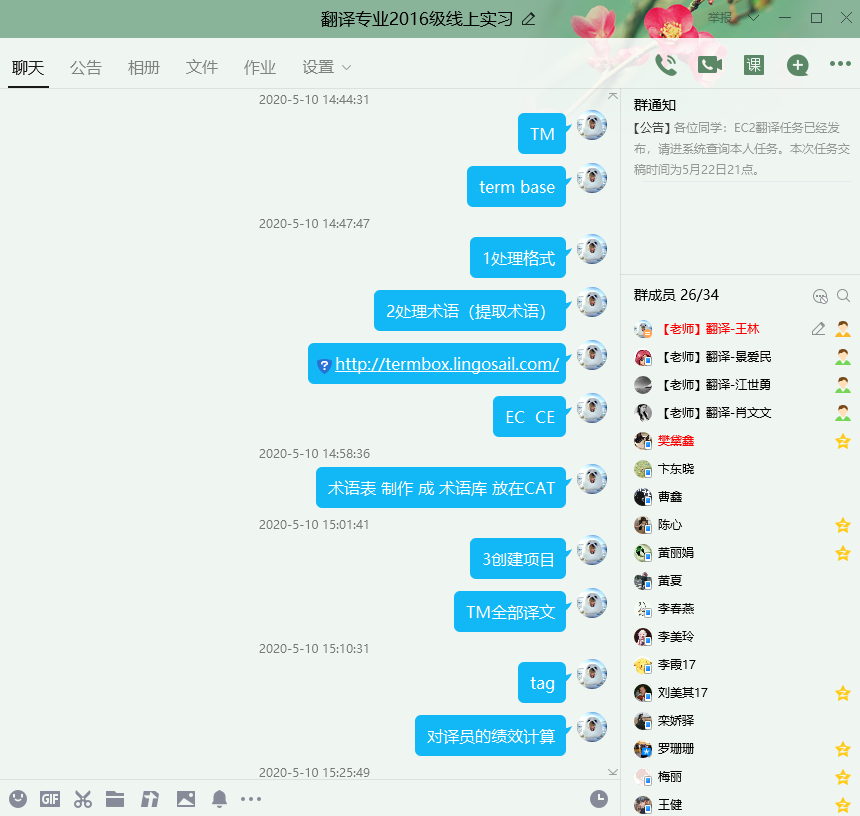The image size is (860, 816).
Task: Click the message bubble term base
Action: (517, 186)
